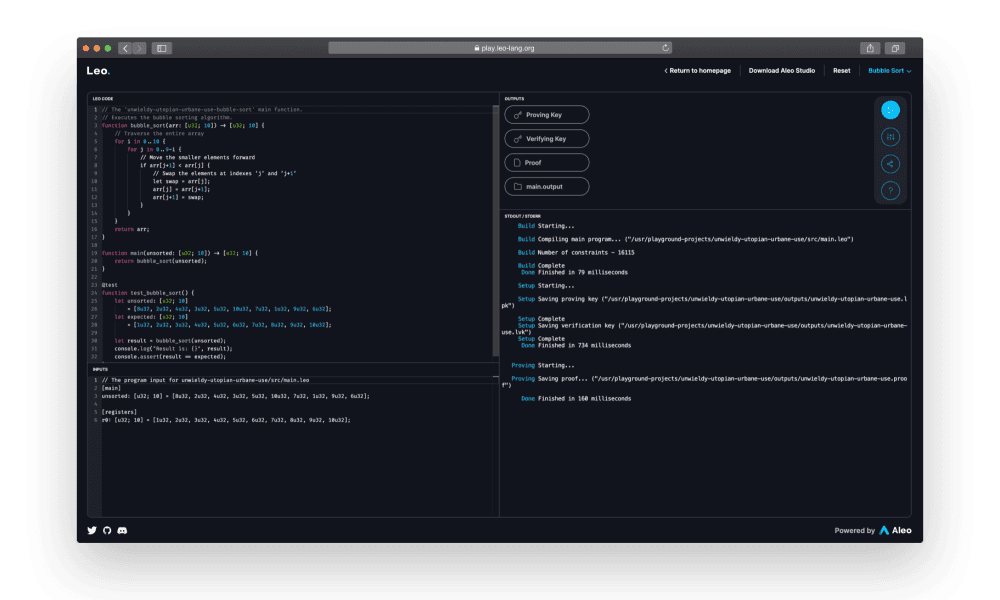The width and height of the screenshot is (1000, 600).
Task: Click Download Aleo Studio
Action: [x=784, y=71]
